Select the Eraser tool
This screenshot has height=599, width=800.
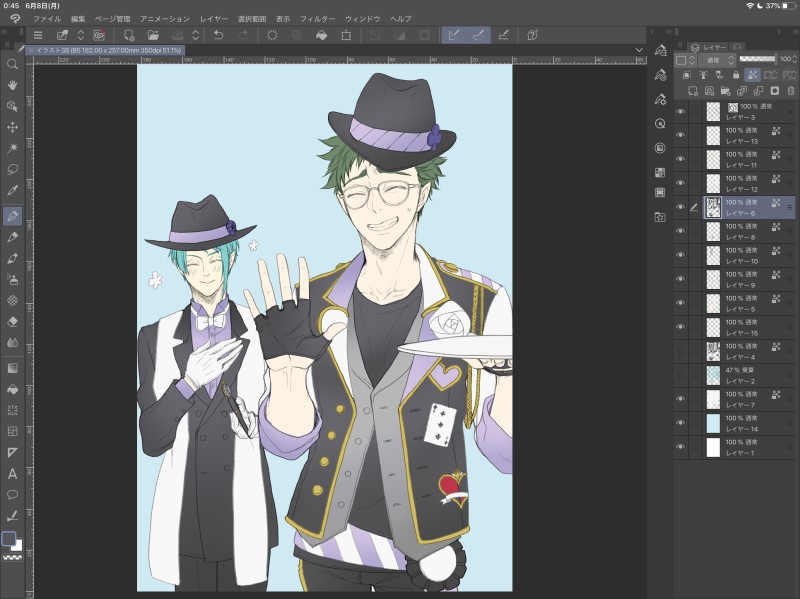[12, 321]
